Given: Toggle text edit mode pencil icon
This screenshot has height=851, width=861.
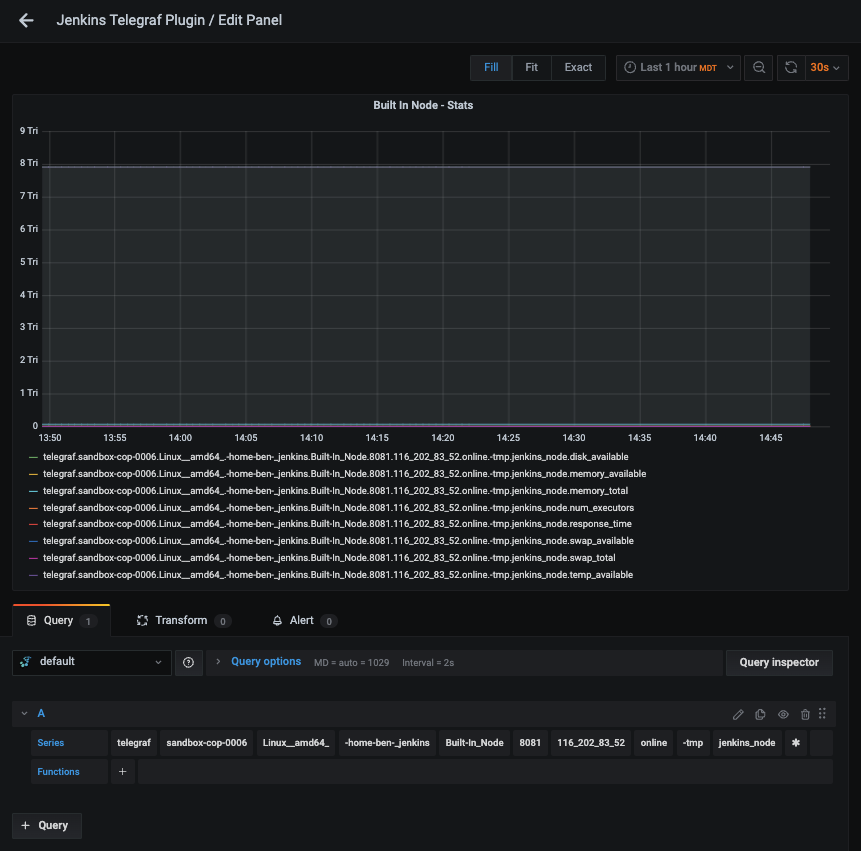Looking at the screenshot, I should [x=738, y=714].
